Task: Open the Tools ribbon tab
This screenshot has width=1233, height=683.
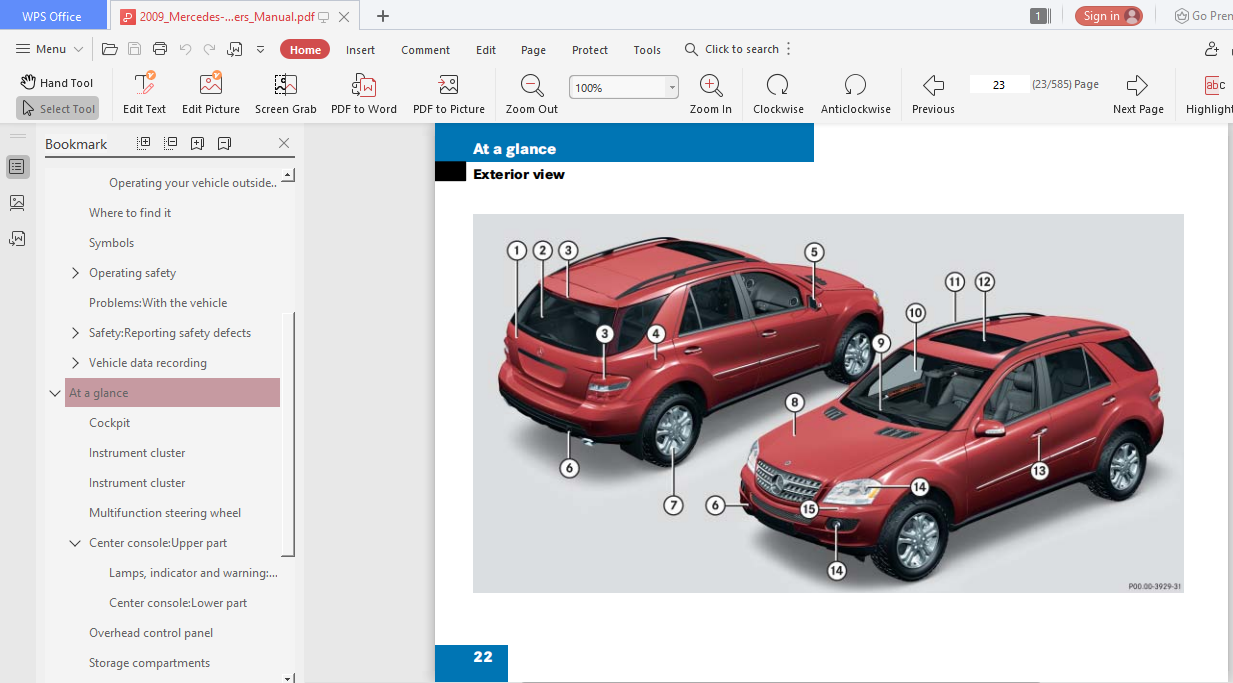Action: tap(647, 49)
